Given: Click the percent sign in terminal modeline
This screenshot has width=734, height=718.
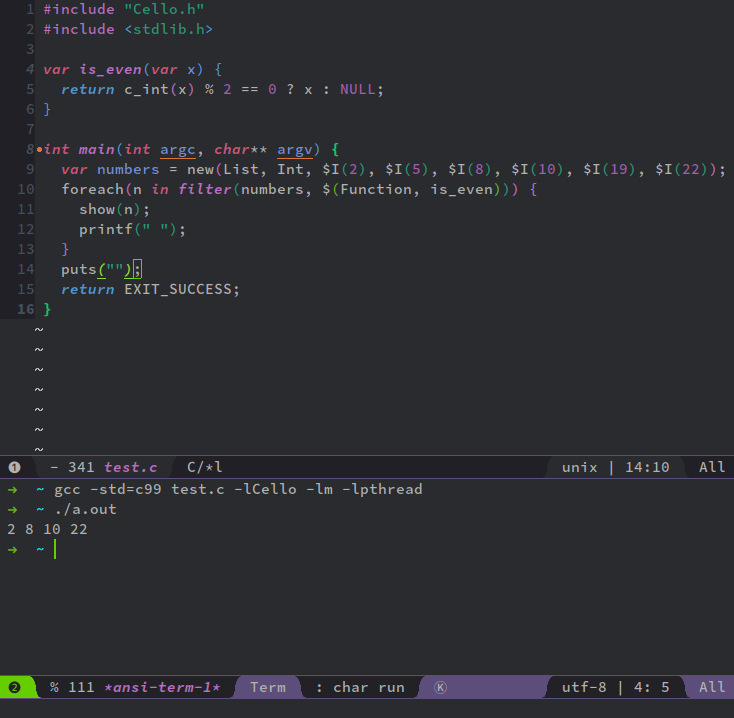Looking at the screenshot, I should coord(54,687).
